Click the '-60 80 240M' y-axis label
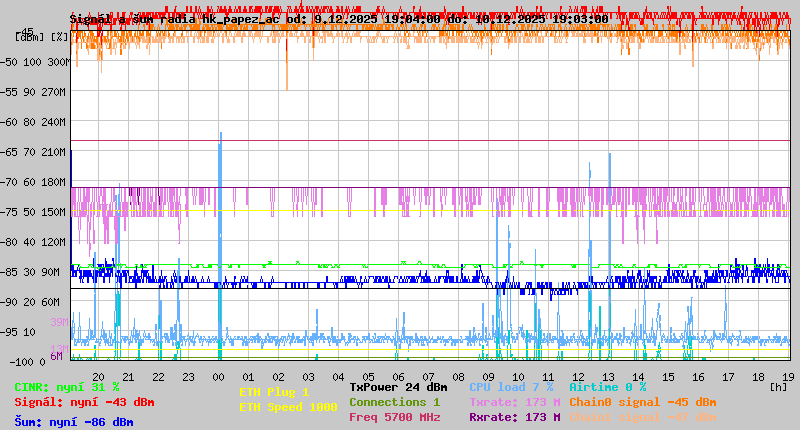Image resolution: width=800 pixels, height=430 pixels. [x=35, y=122]
